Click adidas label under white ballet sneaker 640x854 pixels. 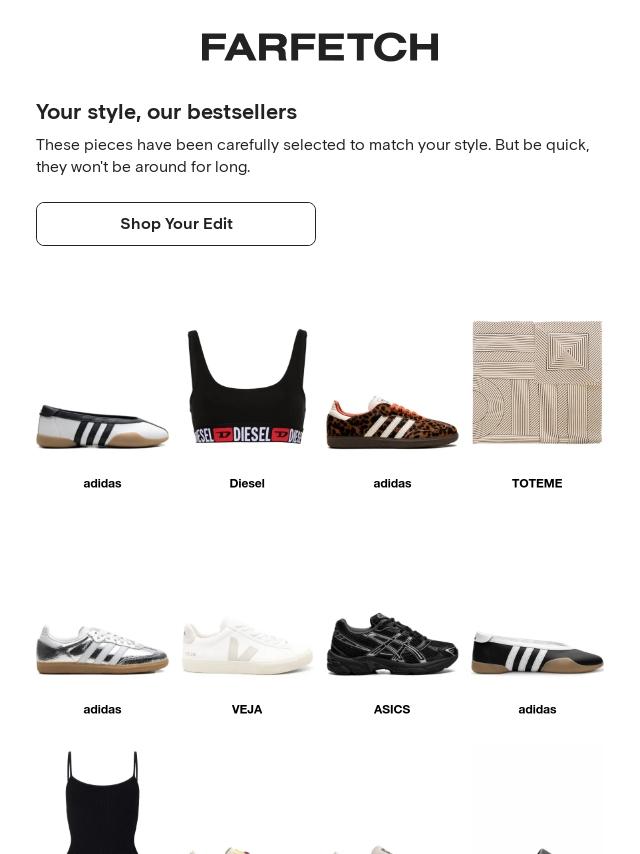coord(102,483)
